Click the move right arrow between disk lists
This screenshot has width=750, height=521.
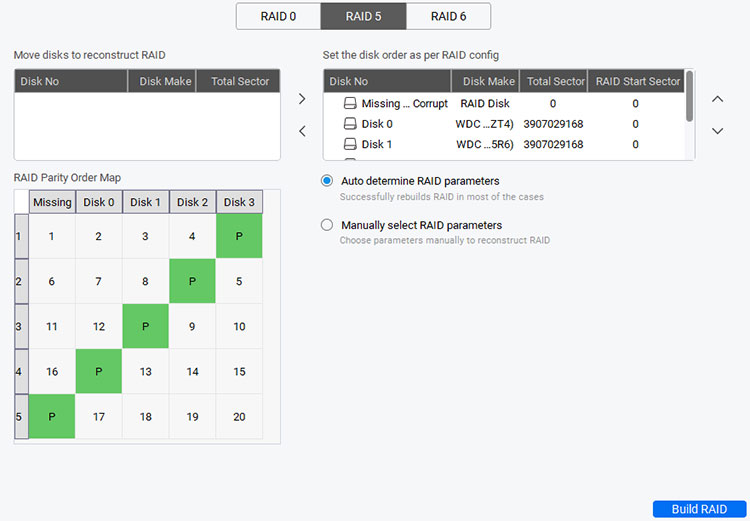pyautogui.click(x=302, y=99)
